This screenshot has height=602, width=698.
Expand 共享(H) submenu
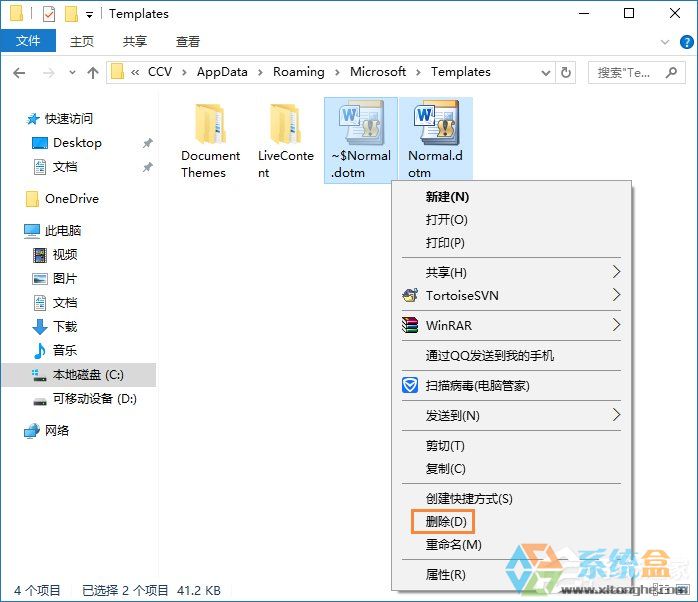(511, 272)
